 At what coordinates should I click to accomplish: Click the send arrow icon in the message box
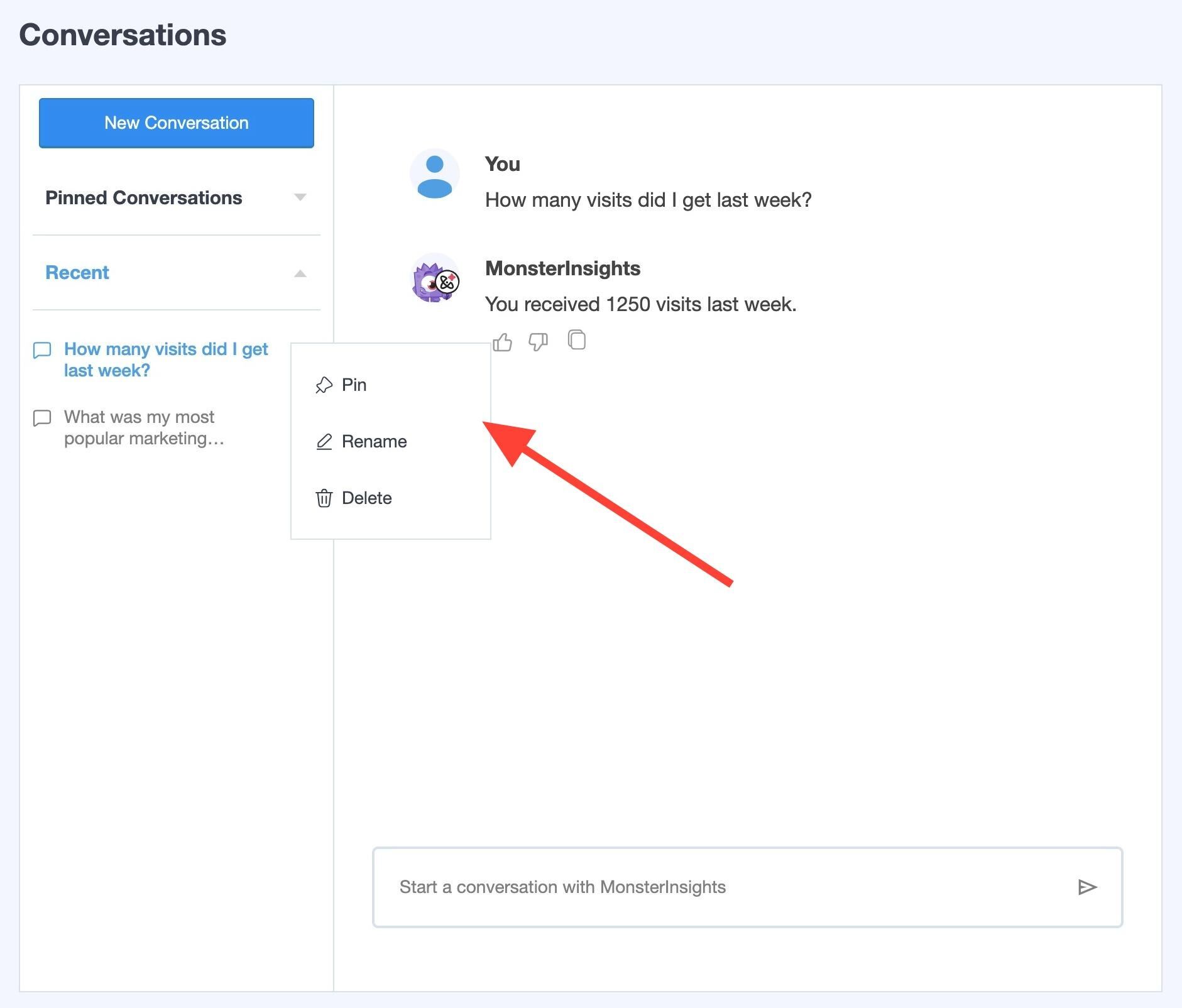[x=1086, y=887]
